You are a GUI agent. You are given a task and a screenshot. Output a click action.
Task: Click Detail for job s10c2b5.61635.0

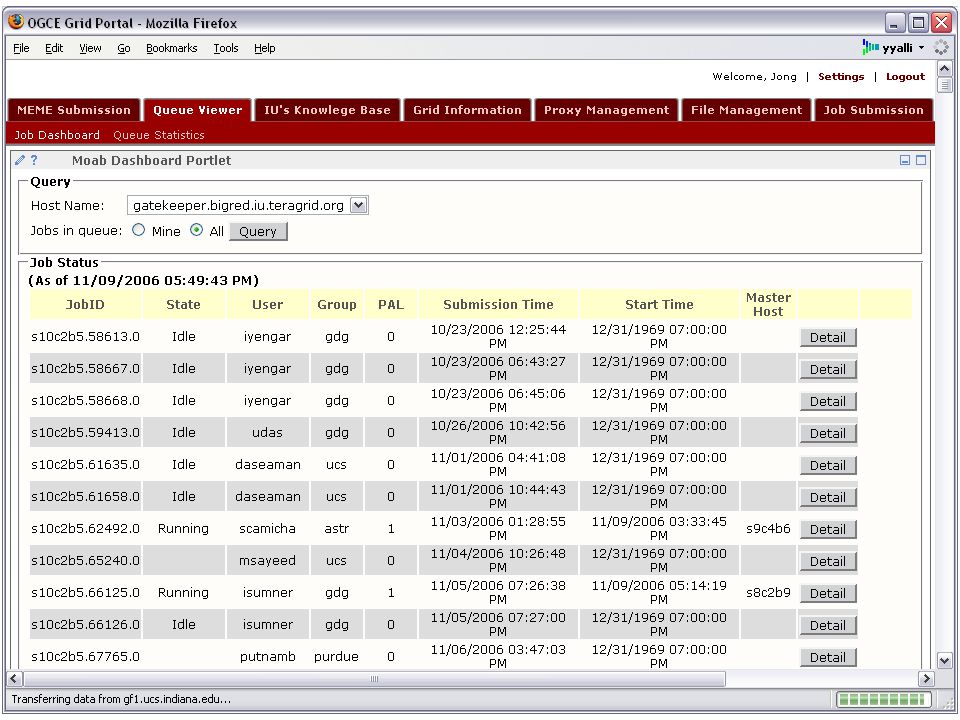pos(828,465)
